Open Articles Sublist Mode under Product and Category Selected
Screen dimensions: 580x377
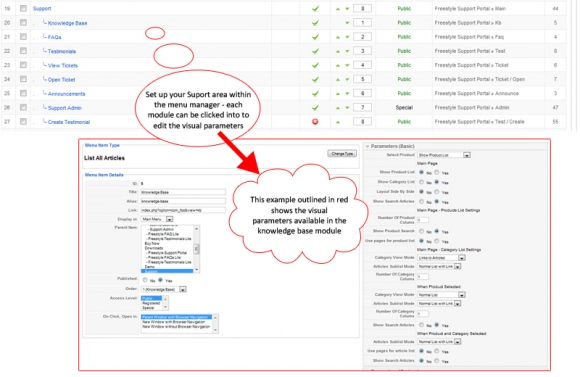(x=439, y=342)
